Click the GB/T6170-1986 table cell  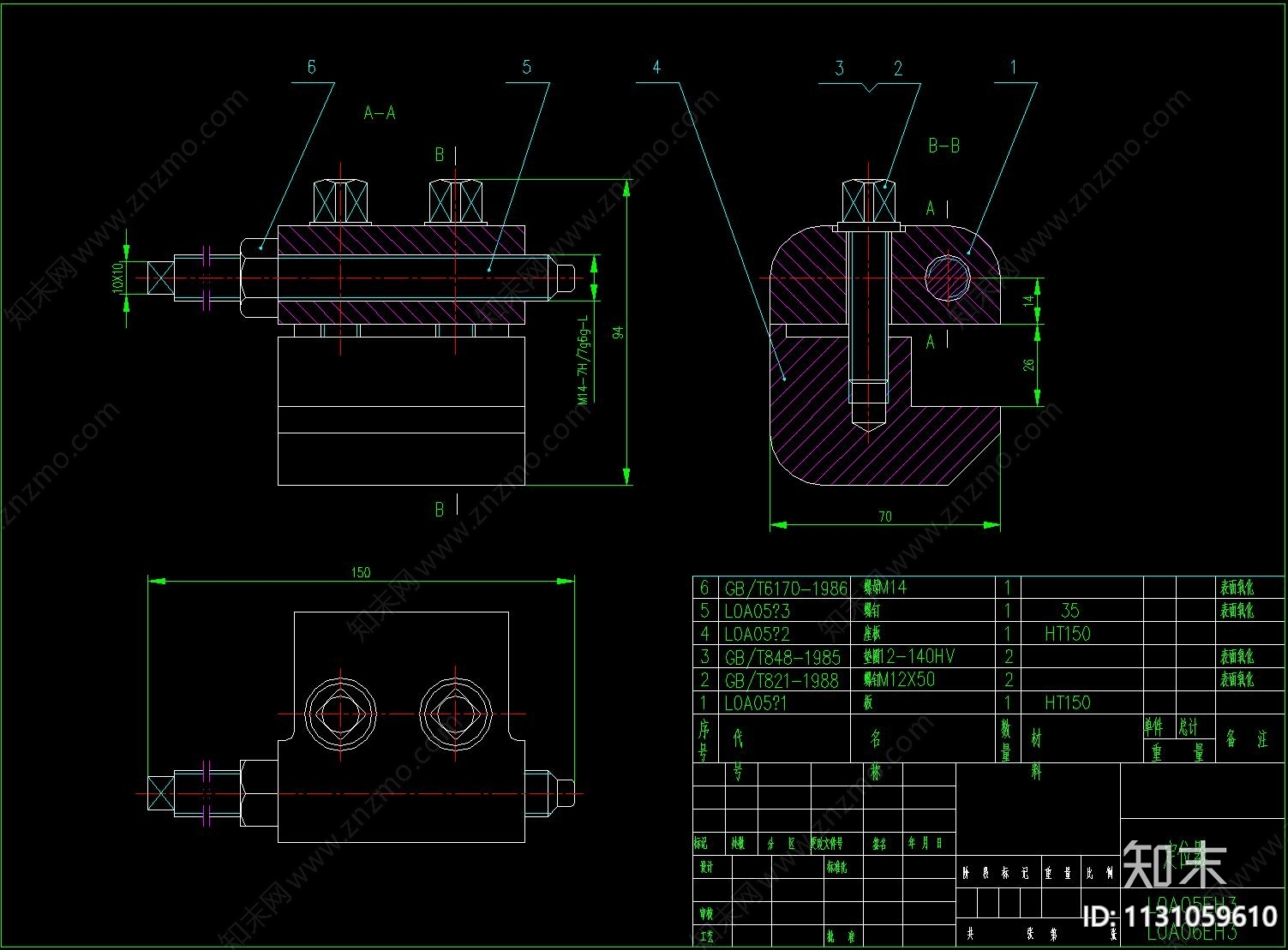[786, 589]
